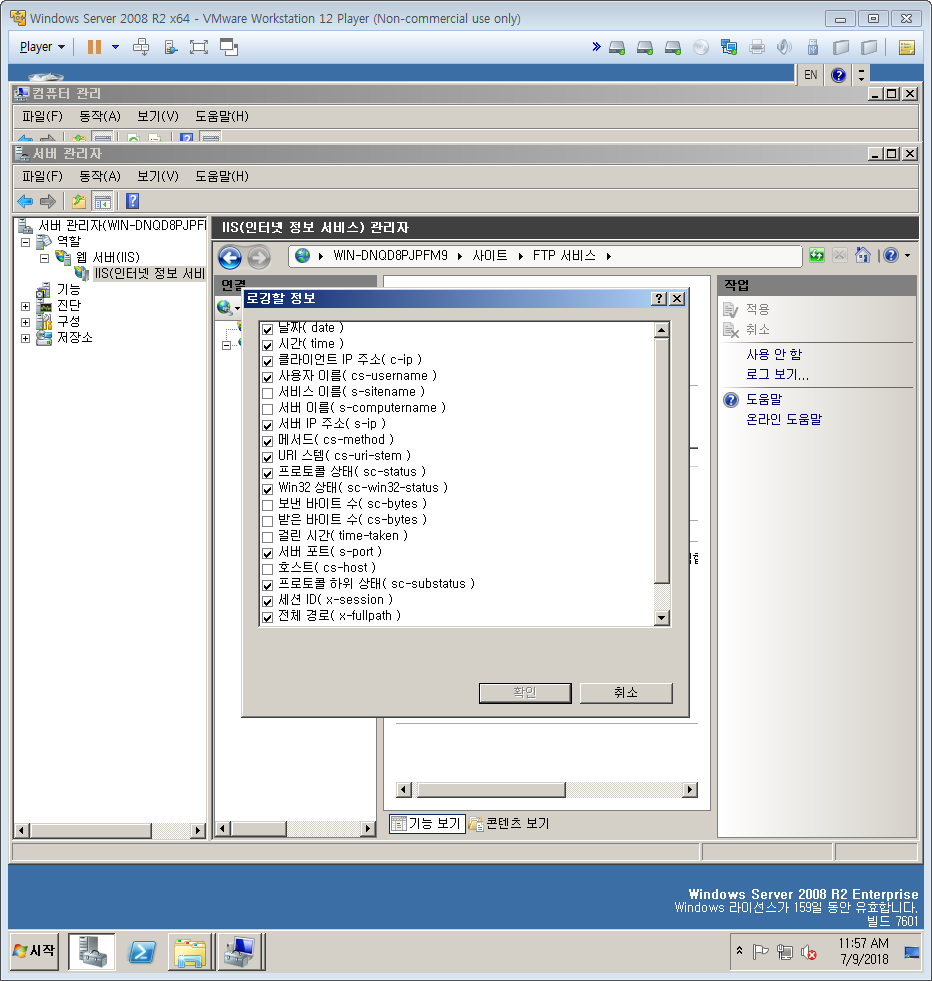Click the EN language indicator

(x=811, y=75)
